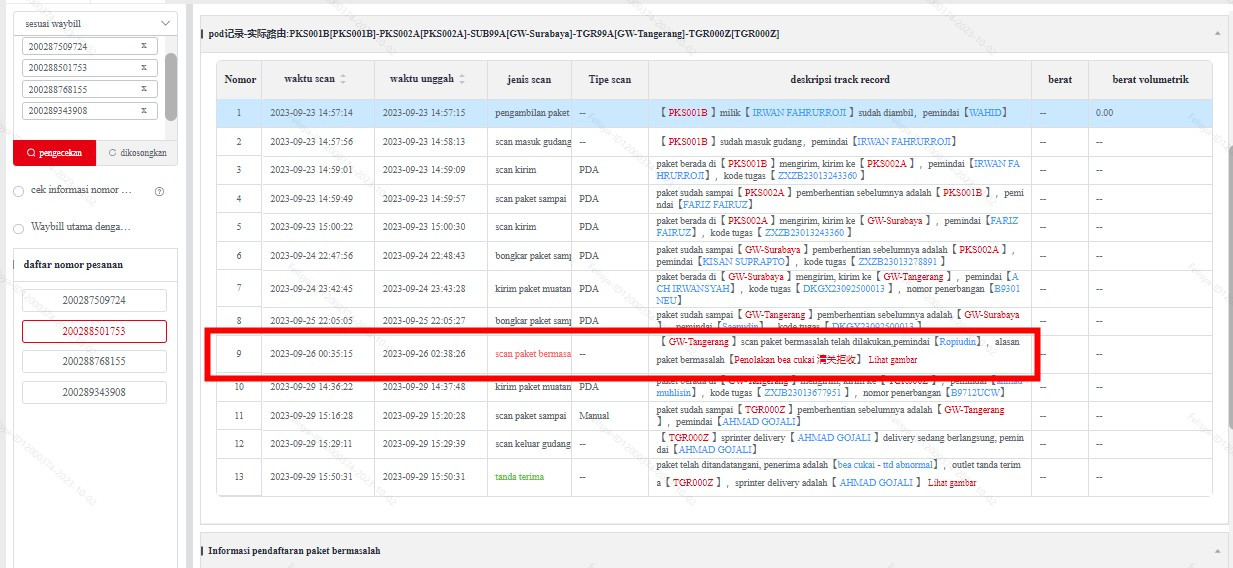This screenshot has width=1233, height=568.
Task: Remove waybill tag 200289343908
Action: coord(143,110)
